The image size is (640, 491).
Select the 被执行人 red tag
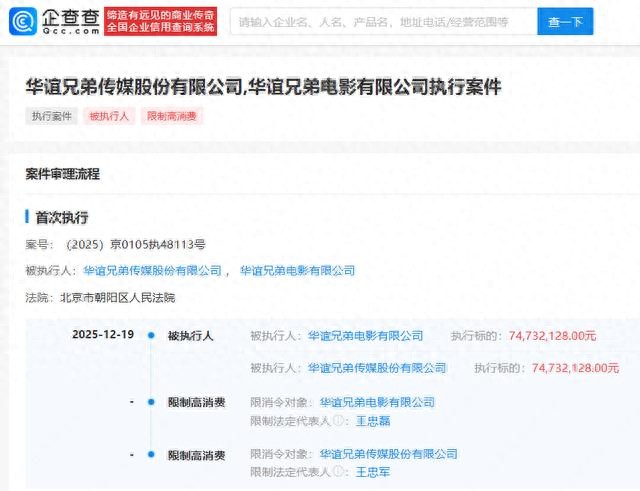coord(109,116)
